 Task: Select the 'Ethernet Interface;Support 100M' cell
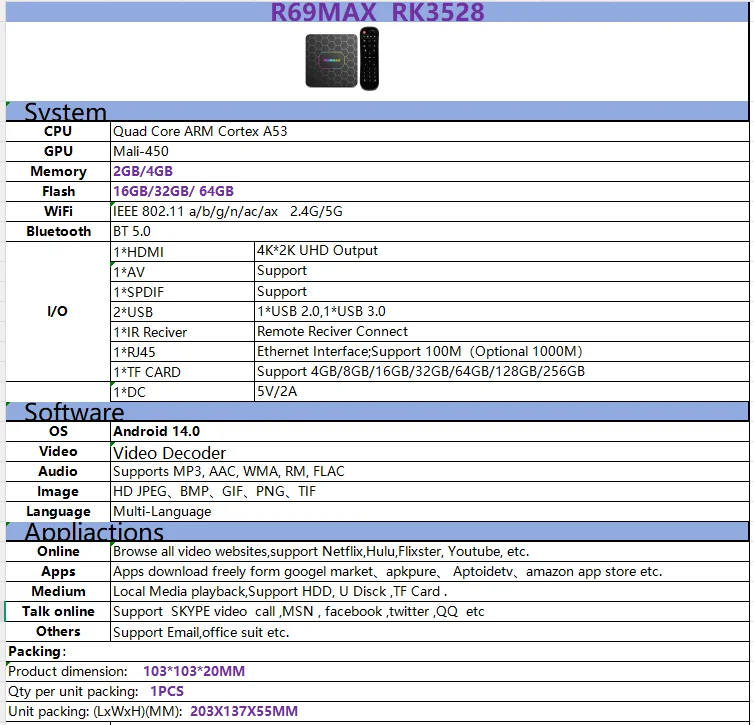pos(502,352)
